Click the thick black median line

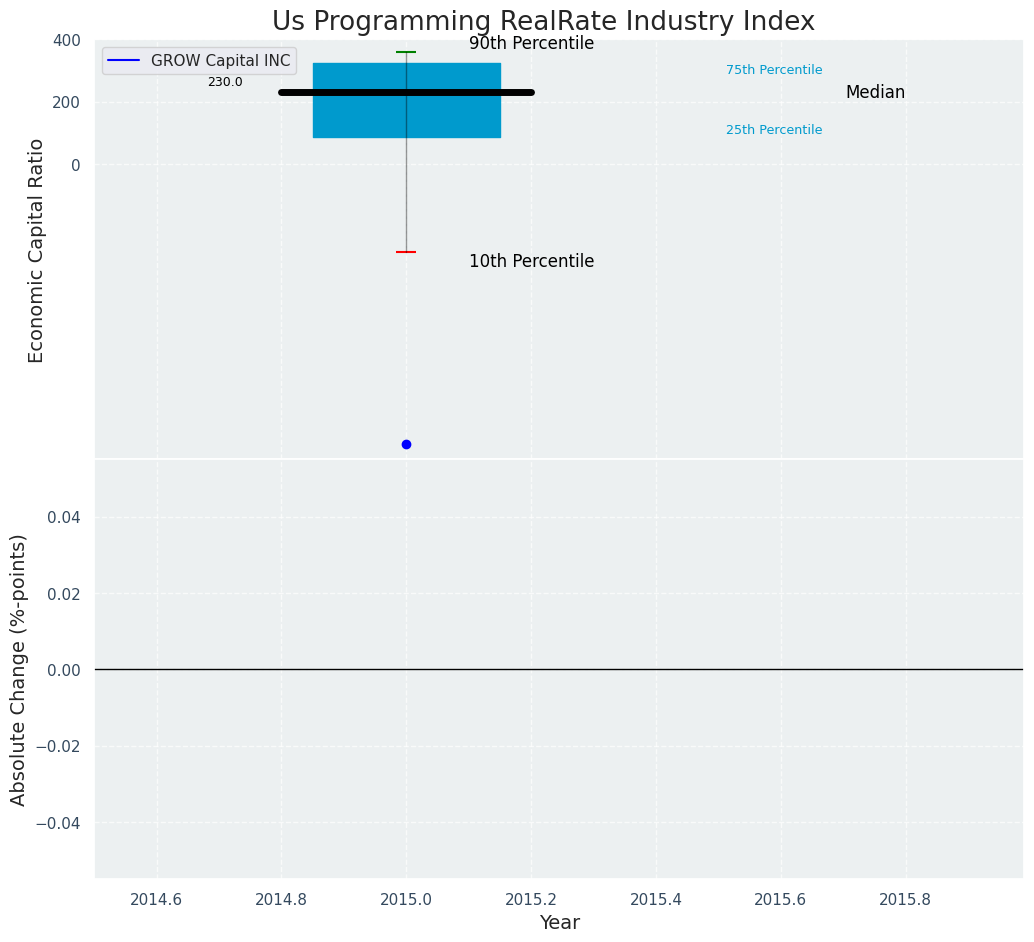point(406,92)
